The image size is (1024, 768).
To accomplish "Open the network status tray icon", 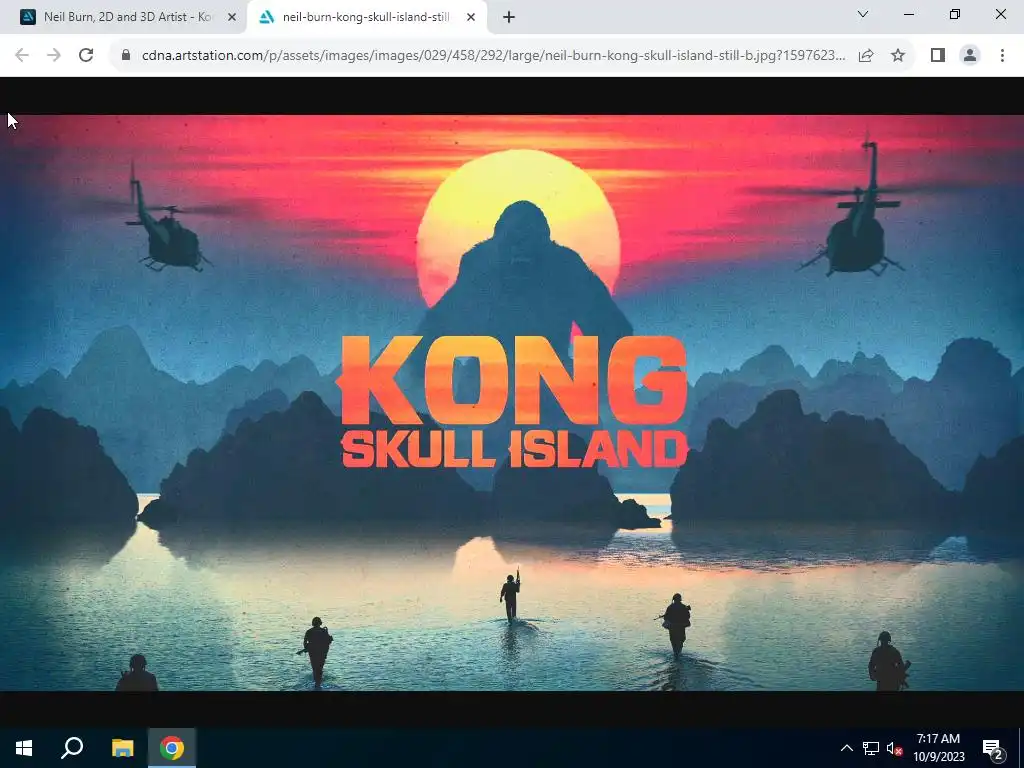I will point(871,748).
